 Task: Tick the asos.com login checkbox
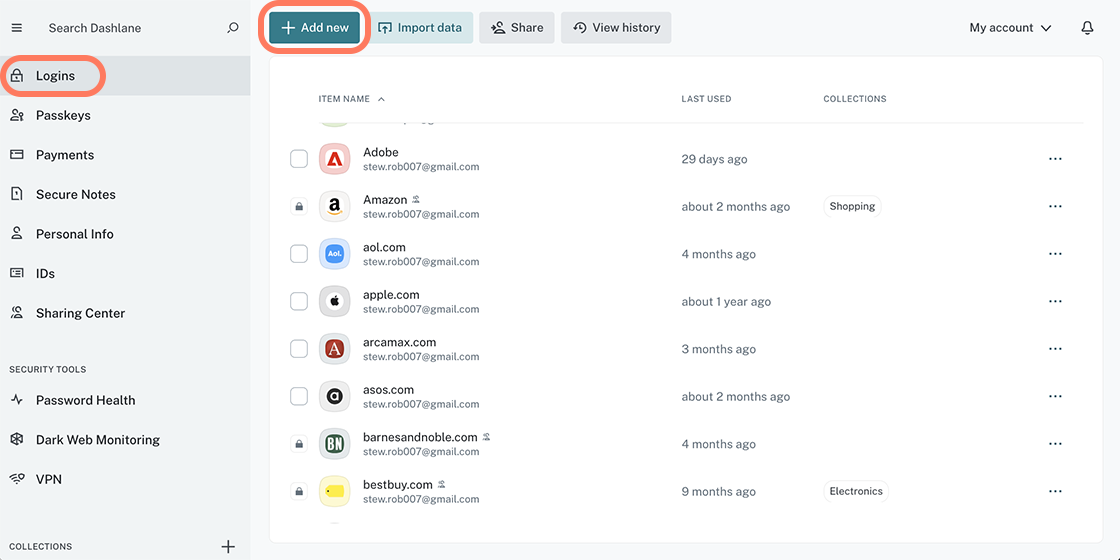[x=299, y=397]
